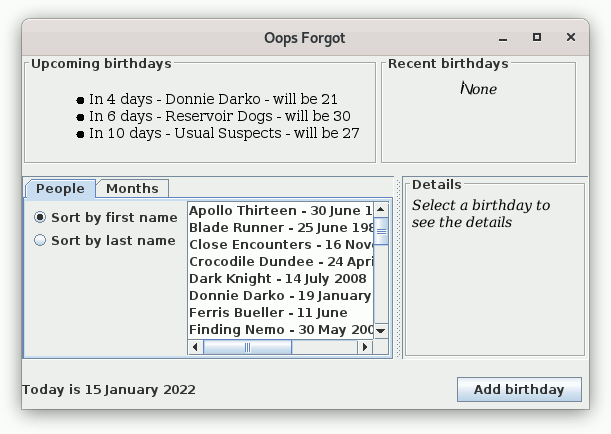611x434 pixels.
Task: Maximize the Oops Forgot window
Action: tap(537, 38)
